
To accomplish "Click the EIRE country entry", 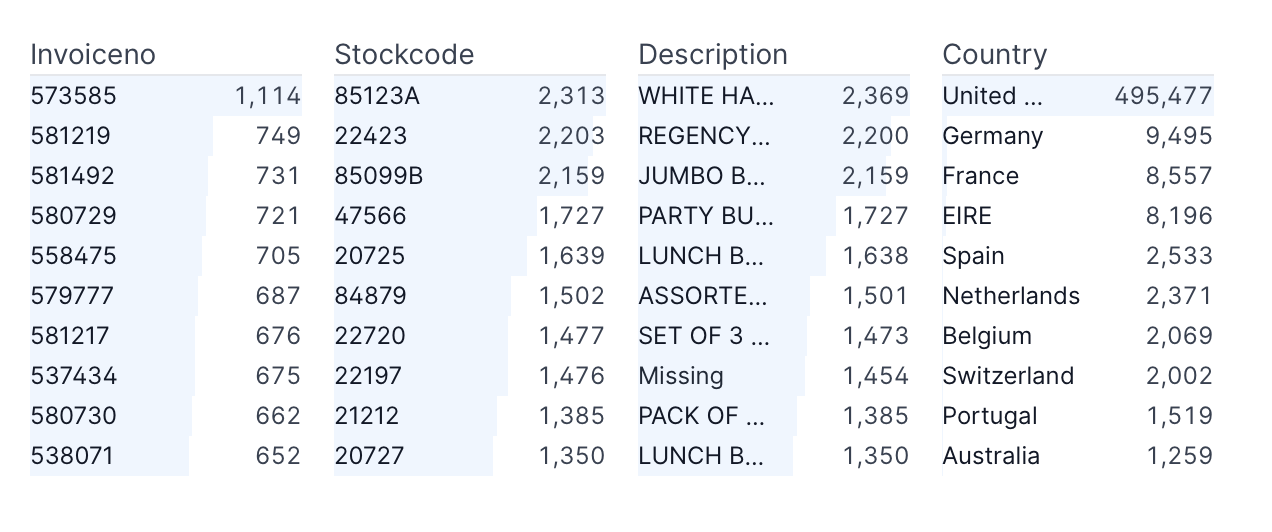I will 967,216.
